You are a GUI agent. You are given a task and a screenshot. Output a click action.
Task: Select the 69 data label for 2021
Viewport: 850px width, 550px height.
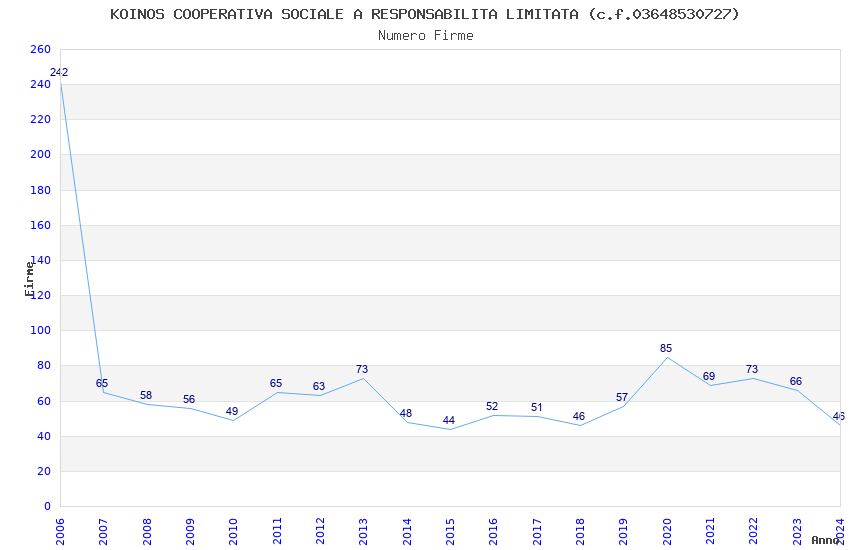pyautogui.click(x=709, y=376)
